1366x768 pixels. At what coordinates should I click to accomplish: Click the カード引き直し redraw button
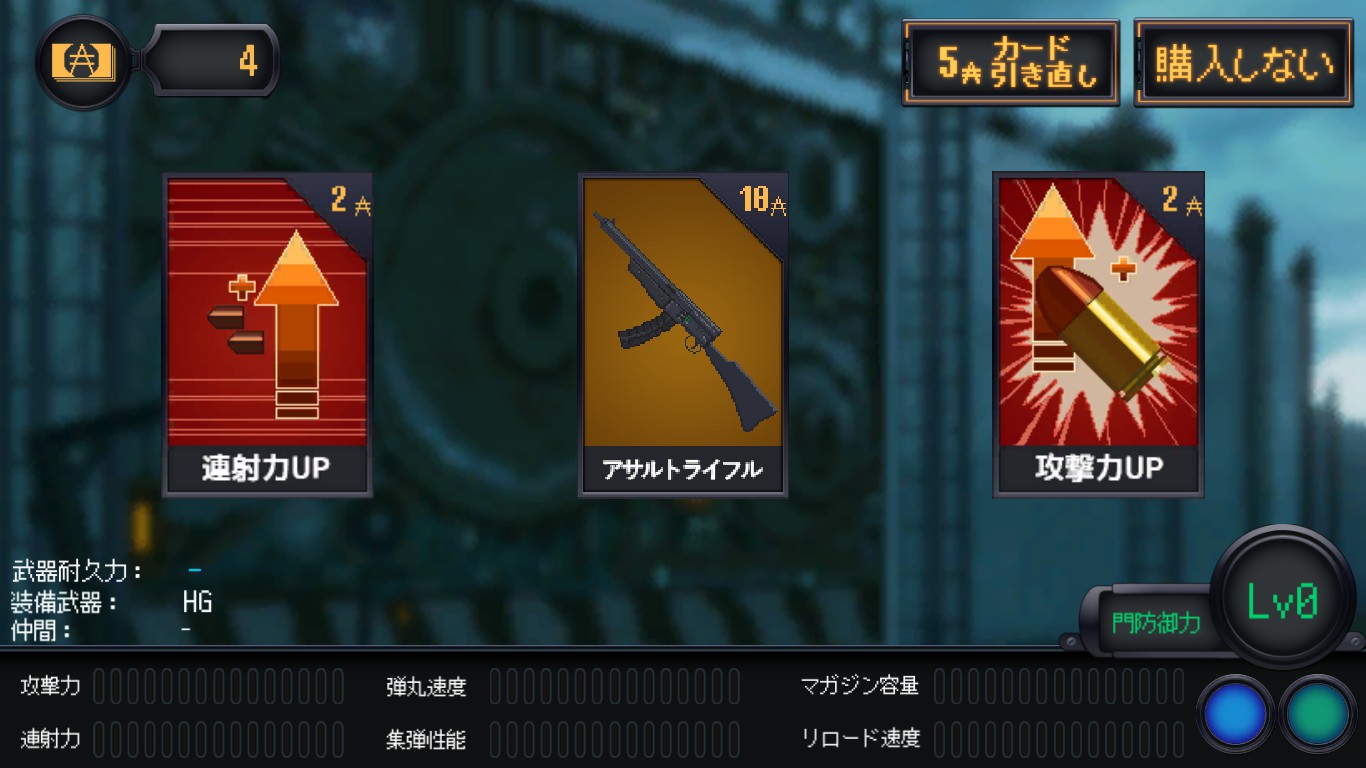[x=1011, y=63]
